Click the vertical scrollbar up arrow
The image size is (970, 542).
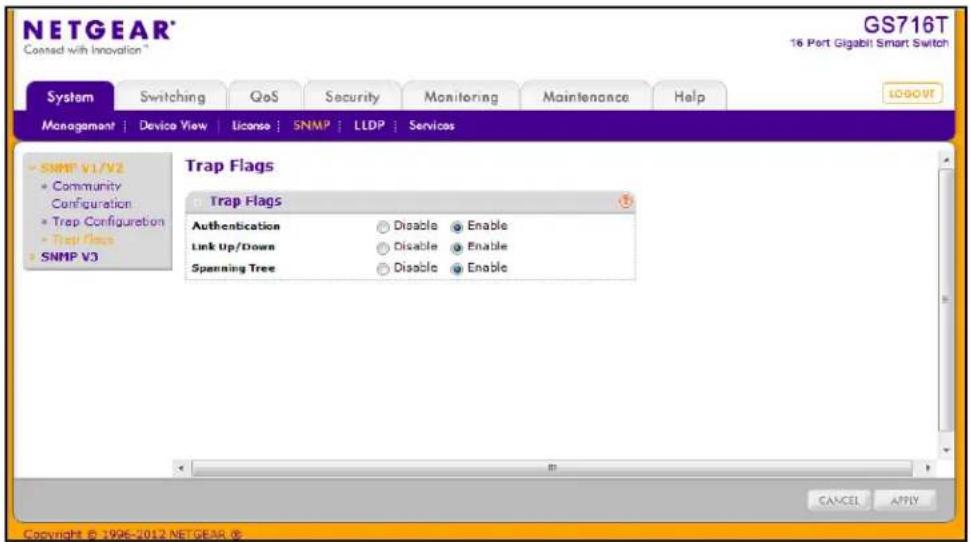click(x=946, y=160)
